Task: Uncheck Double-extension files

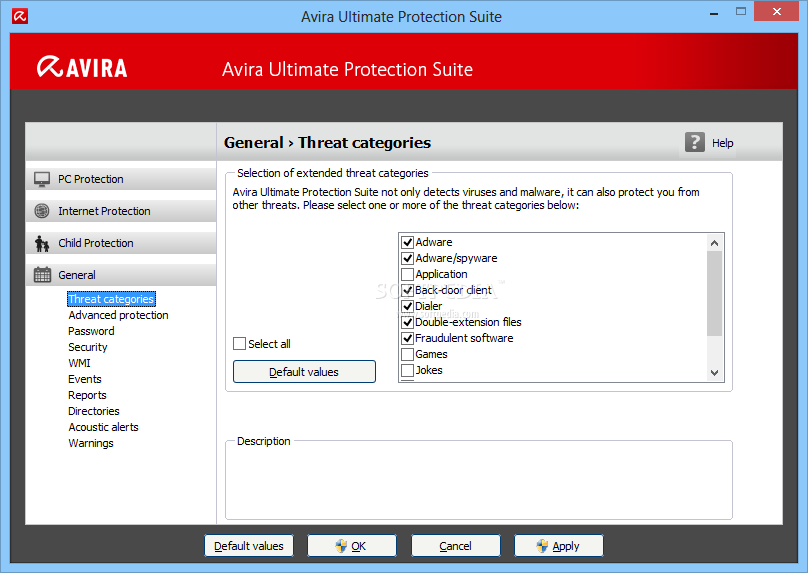Action: coord(408,322)
